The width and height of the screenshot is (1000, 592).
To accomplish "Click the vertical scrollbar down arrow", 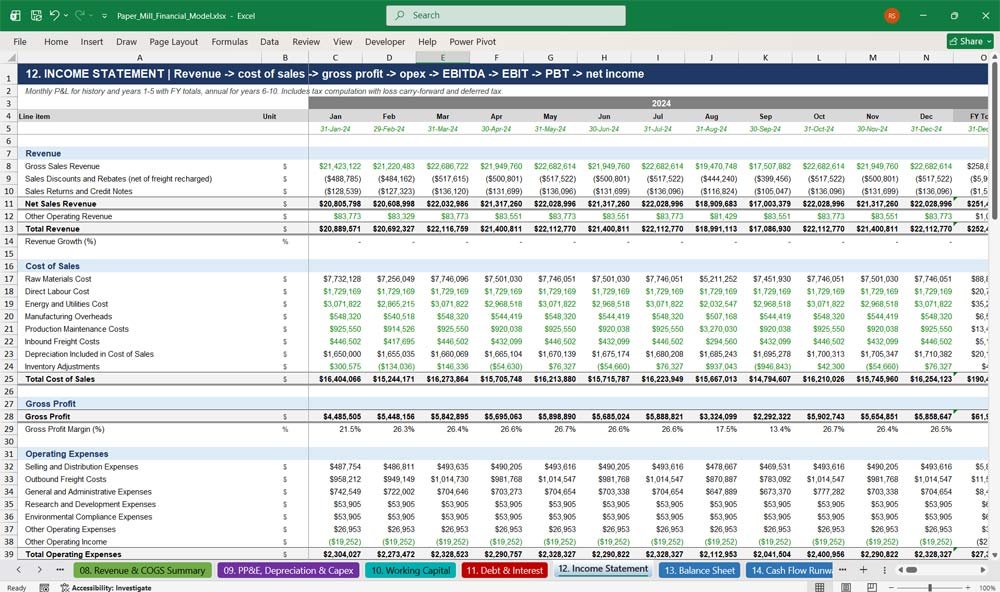I will coord(994,554).
